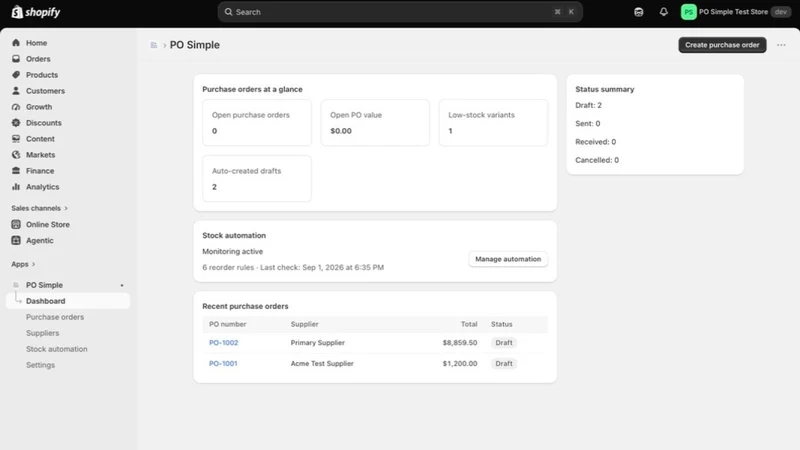Screen dimensions: 800x450
Task: Open the Sidekick assistant icon
Action: (638, 12)
